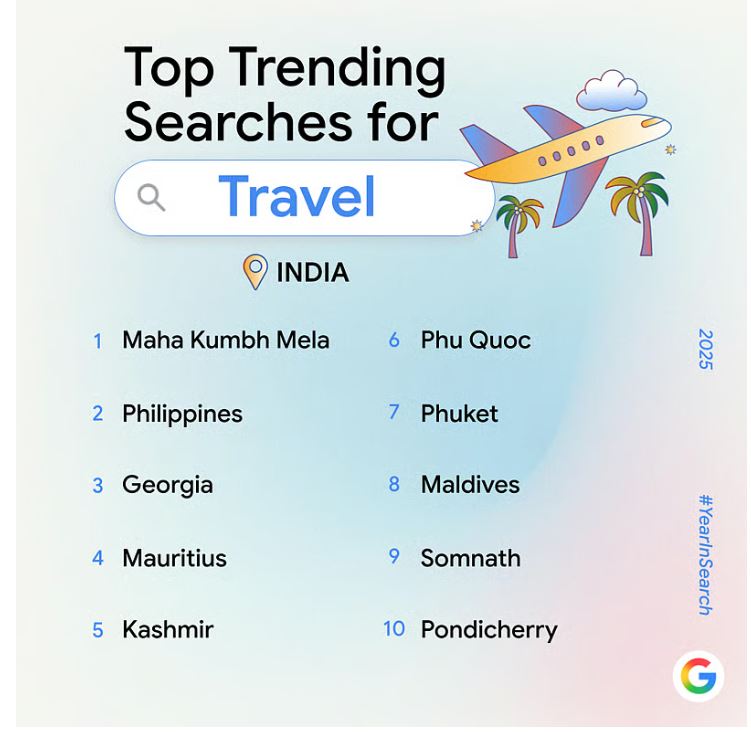Select Maha Kumbh Mela in the list

pos(225,340)
